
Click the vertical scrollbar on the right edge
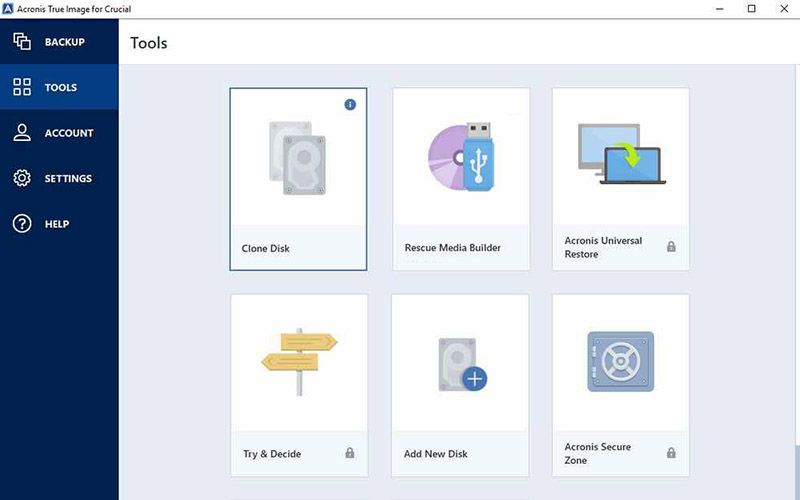(x=796, y=470)
